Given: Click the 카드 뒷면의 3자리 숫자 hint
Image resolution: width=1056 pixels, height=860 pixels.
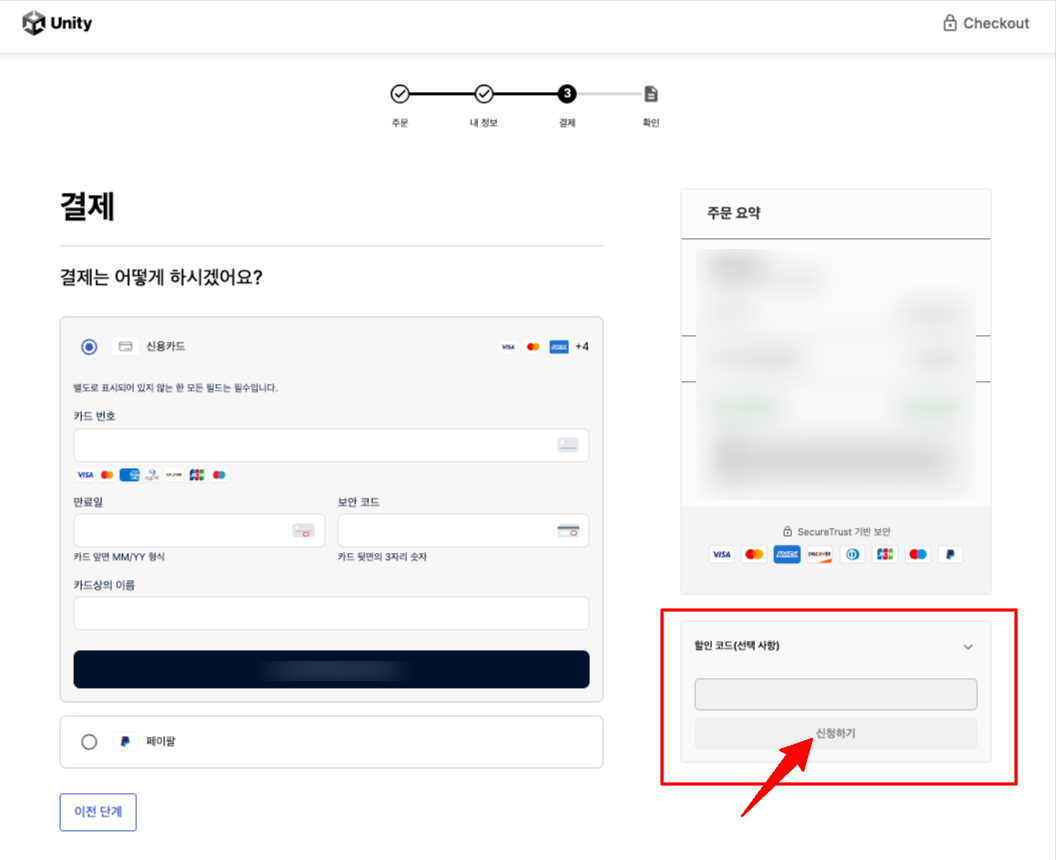Looking at the screenshot, I should 383,557.
